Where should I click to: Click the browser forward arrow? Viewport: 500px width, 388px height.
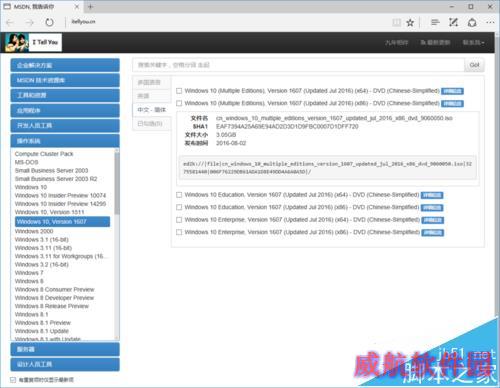pyautogui.click(x=30, y=22)
